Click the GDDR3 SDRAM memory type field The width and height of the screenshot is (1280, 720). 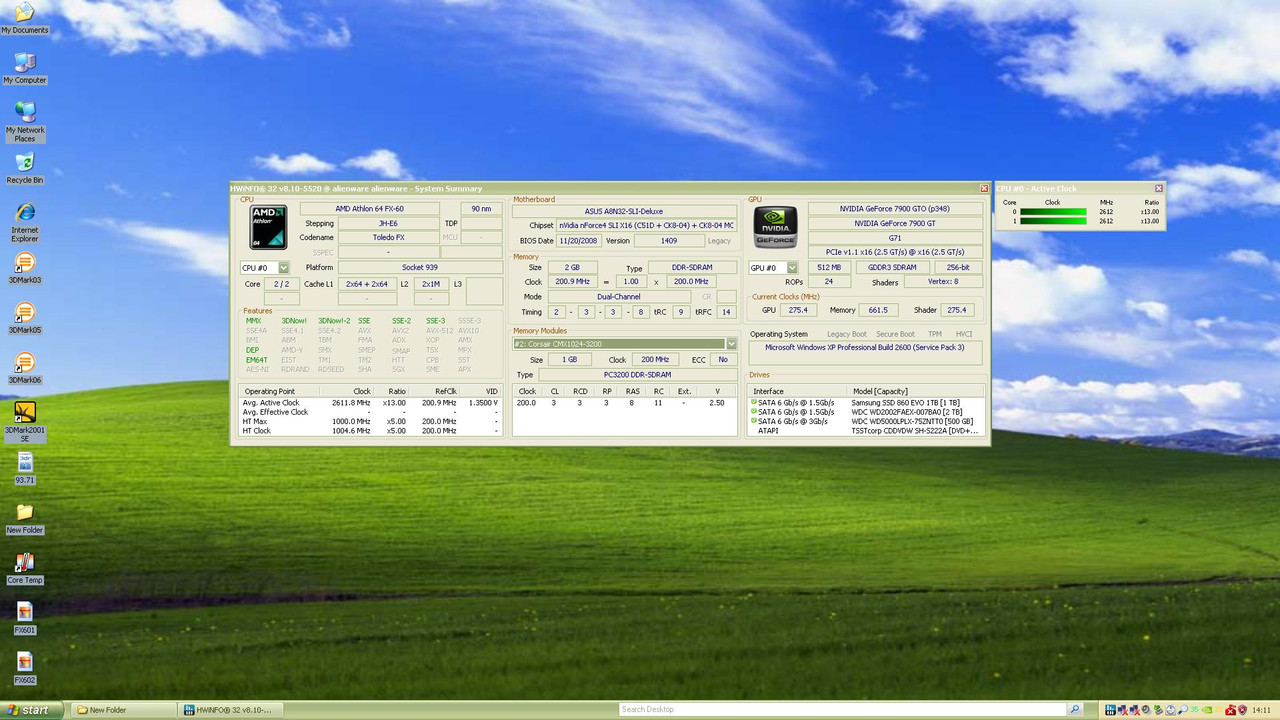click(891, 268)
